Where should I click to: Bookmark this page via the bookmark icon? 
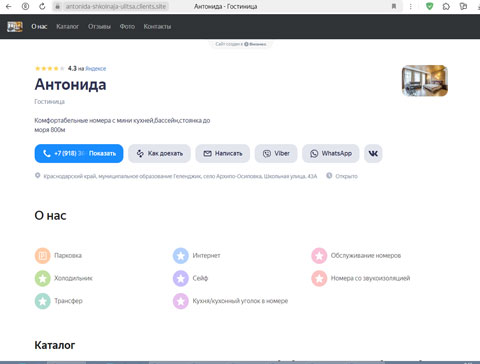[394, 6]
